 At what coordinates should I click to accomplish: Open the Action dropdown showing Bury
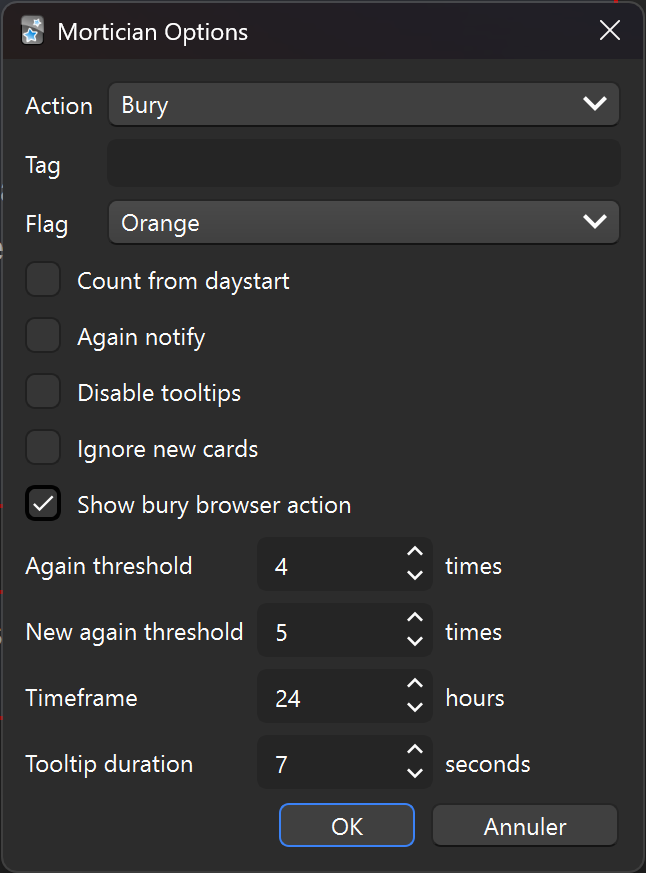click(x=363, y=104)
